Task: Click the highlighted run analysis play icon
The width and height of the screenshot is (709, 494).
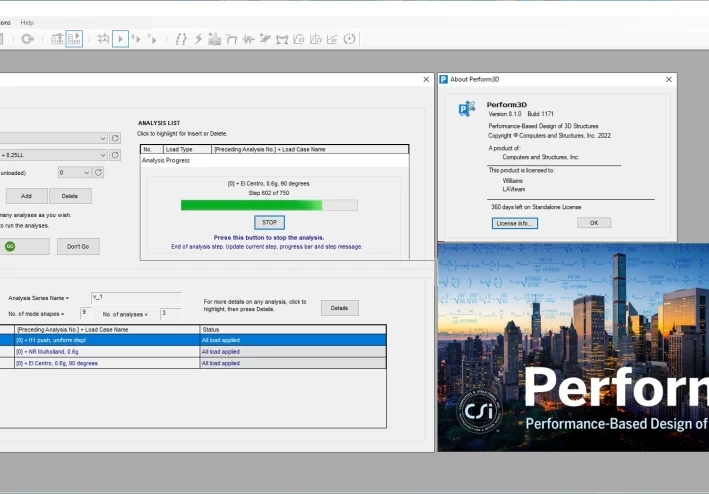Action: [x=120, y=39]
